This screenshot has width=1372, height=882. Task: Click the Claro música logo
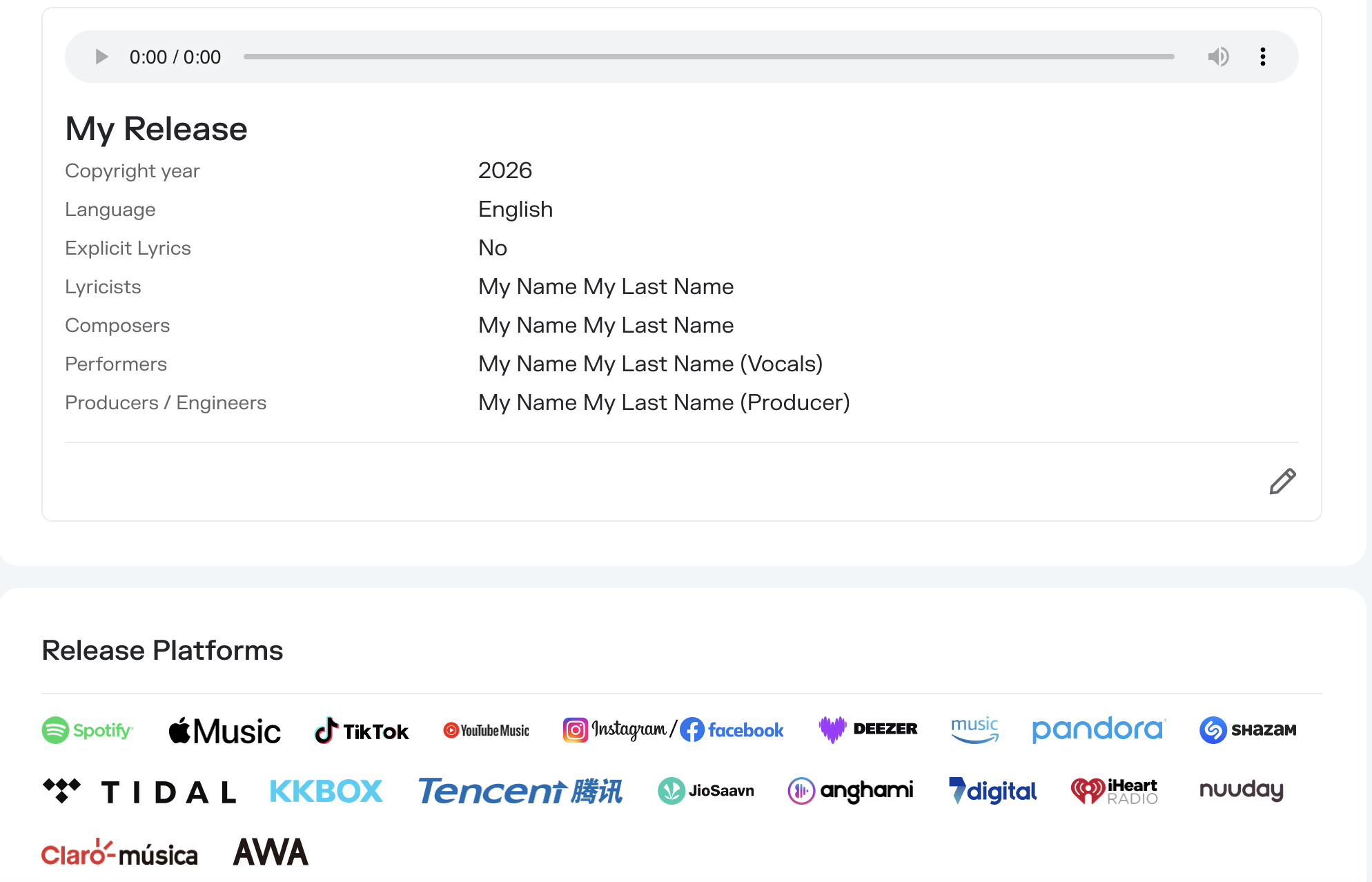point(119,853)
